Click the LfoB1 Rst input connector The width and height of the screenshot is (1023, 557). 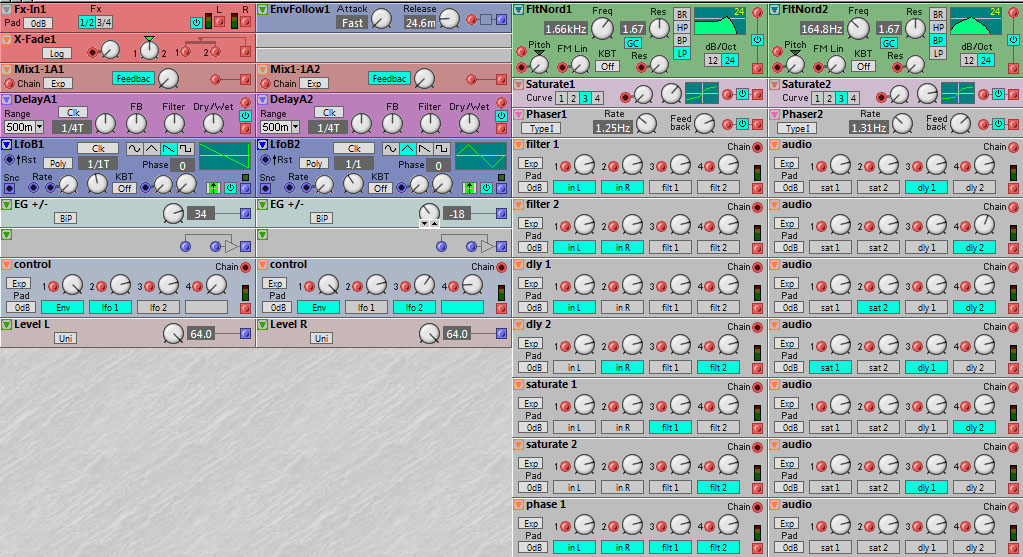9,159
